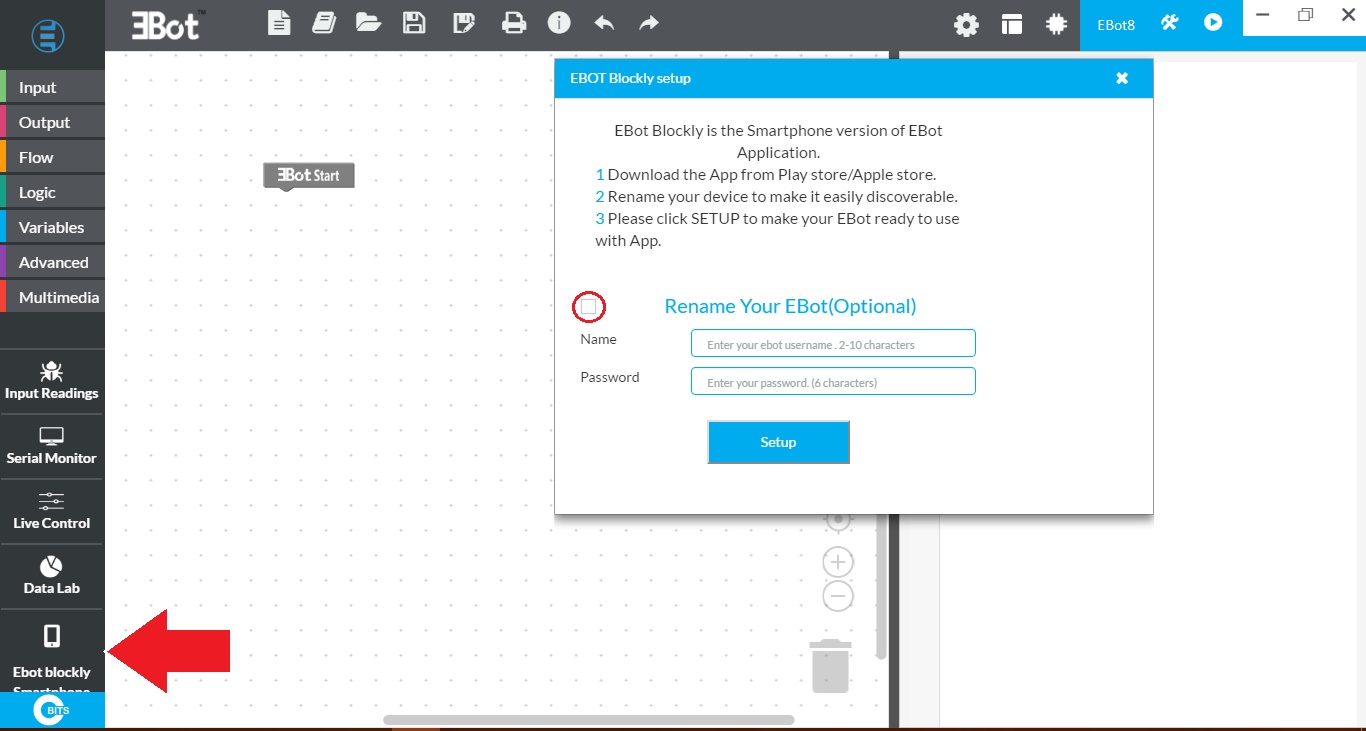Open Input Readings bug tool
Screen dimensions: 1366x731
(52, 381)
